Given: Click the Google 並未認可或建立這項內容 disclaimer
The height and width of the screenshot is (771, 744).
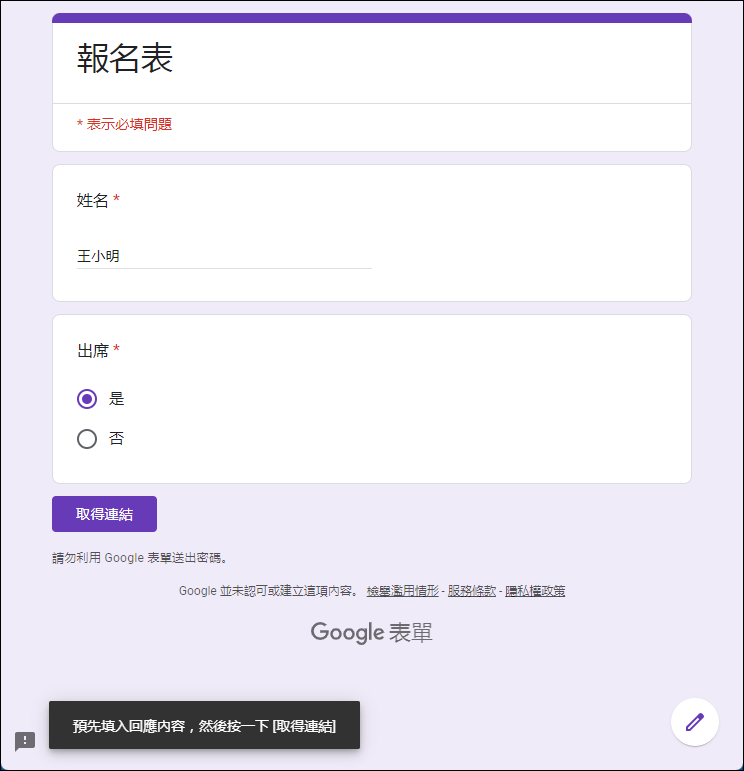Looking at the screenshot, I should [268, 591].
